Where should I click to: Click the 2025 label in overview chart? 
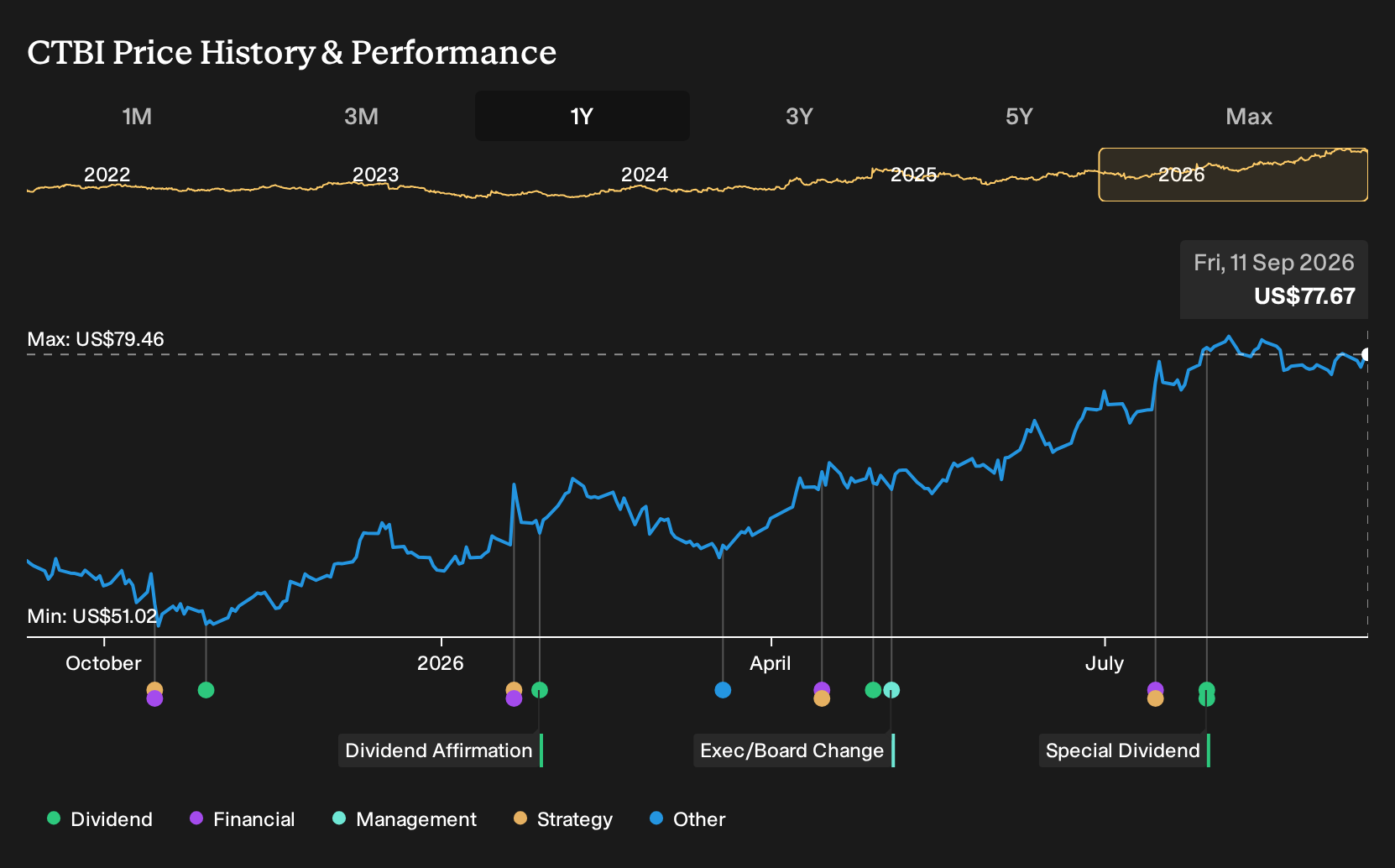pyautogui.click(x=913, y=175)
